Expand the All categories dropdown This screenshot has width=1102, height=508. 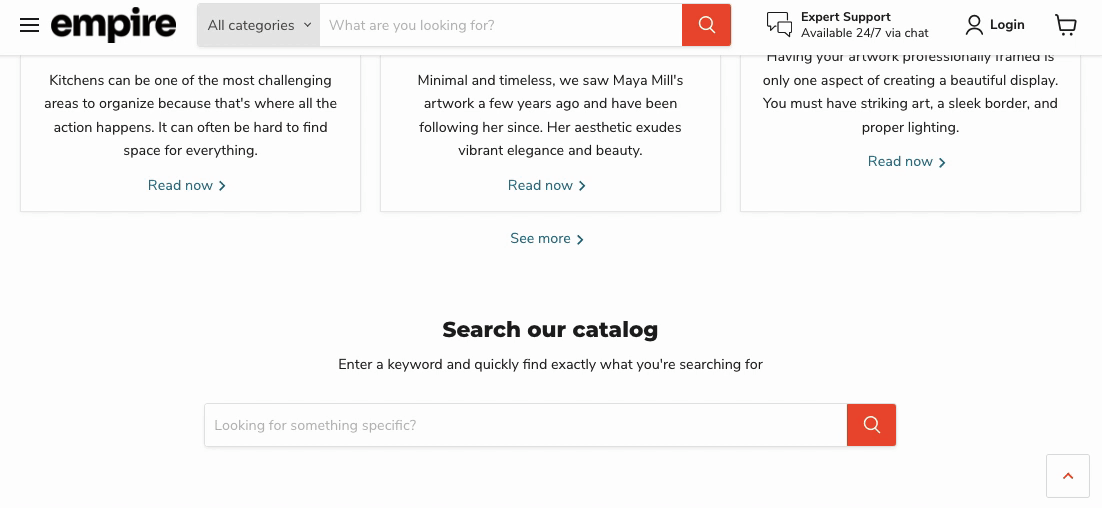pyautogui.click(x=258, y=25)
